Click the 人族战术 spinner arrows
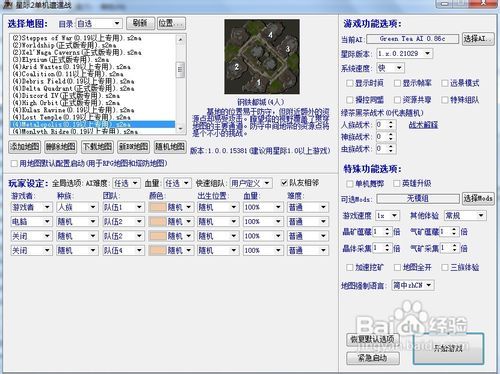 pyautogui.click(x=391, y=125)
